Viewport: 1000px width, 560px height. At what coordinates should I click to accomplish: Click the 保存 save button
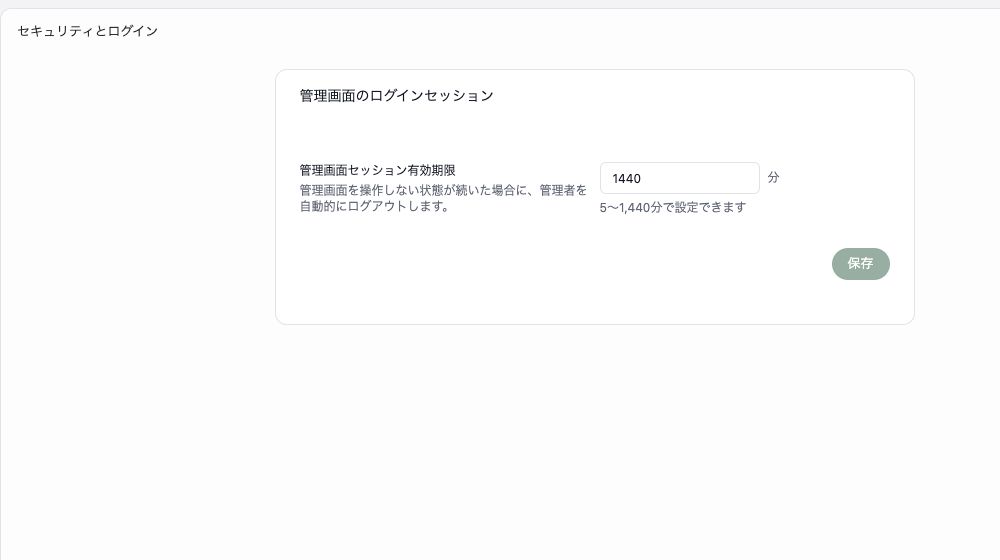(x=860, y=263)
